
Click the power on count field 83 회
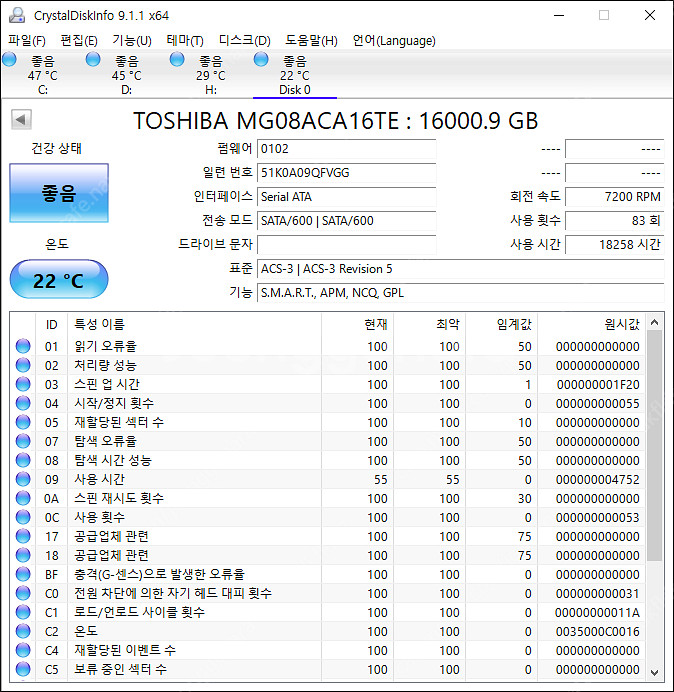pos(614,220)
